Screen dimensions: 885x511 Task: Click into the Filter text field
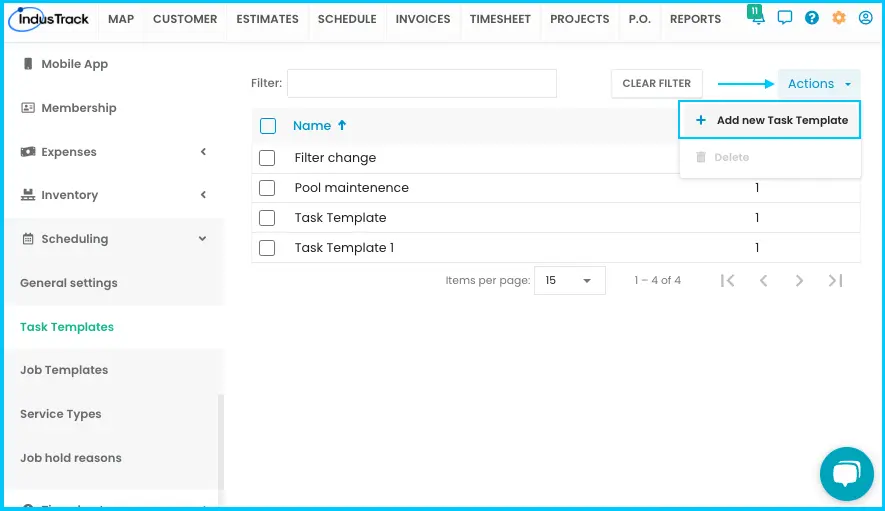tap(422, 84)
